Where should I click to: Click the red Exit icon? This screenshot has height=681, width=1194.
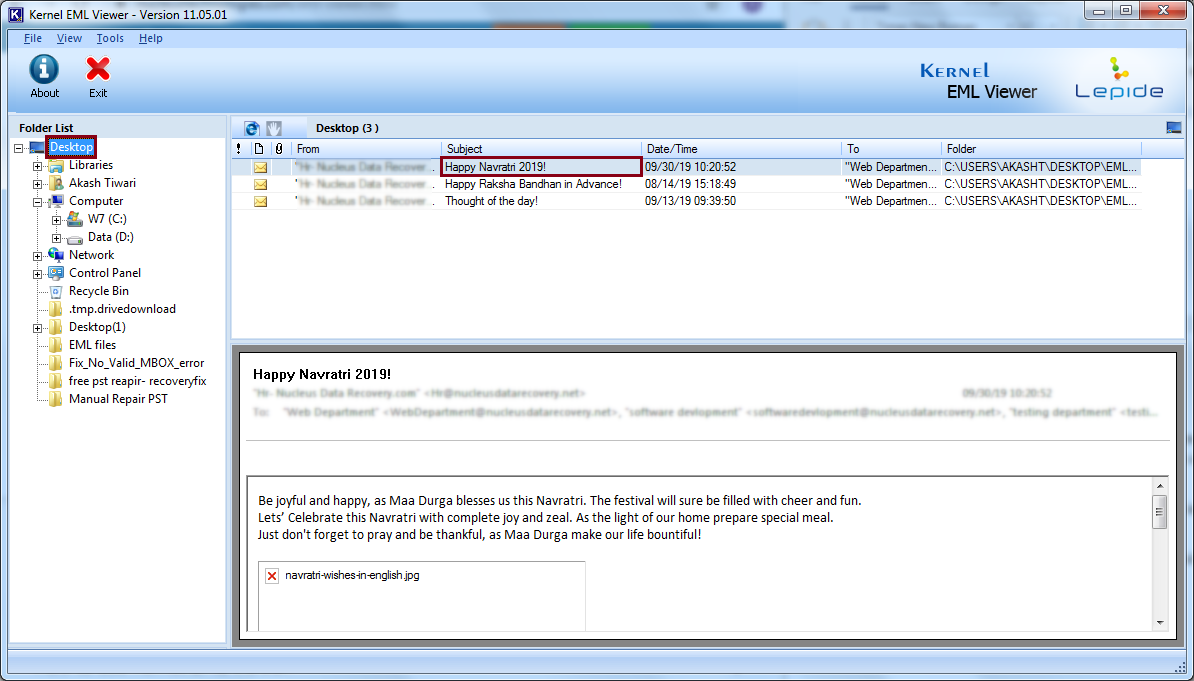pos(97,69)
